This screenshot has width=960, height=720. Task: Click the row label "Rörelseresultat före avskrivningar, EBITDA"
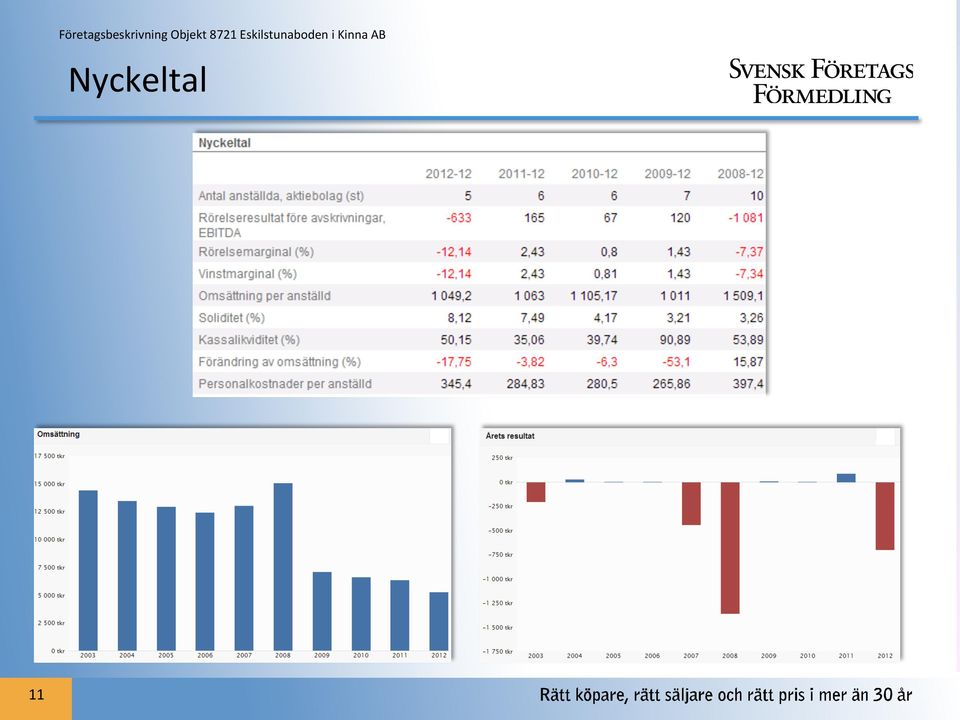click(x=292, y=225)
